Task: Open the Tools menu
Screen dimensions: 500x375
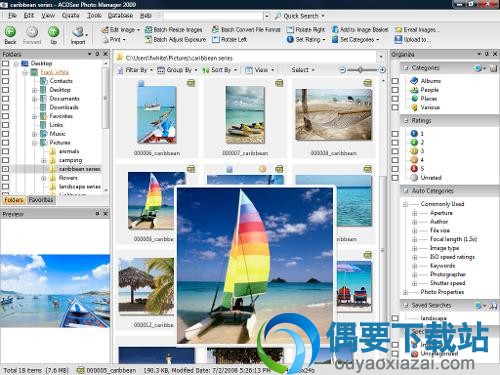Action: 94,15
